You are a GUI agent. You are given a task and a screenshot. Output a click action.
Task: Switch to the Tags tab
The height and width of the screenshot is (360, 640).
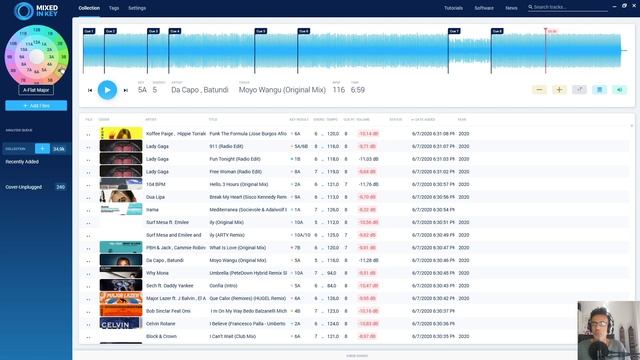click(x=114, y=8)
